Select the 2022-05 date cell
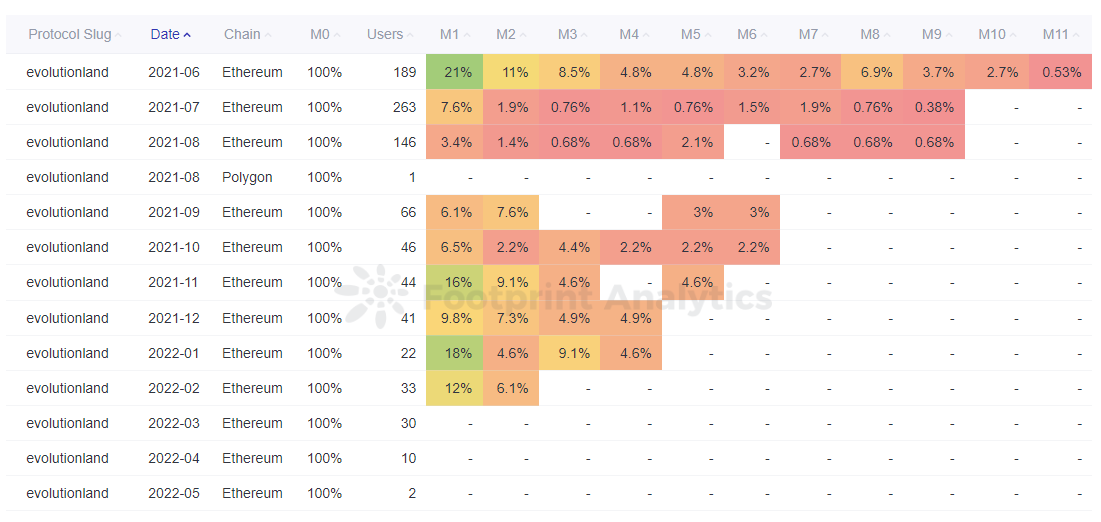This screenshot has height=522, width=1101. point(173,493)
